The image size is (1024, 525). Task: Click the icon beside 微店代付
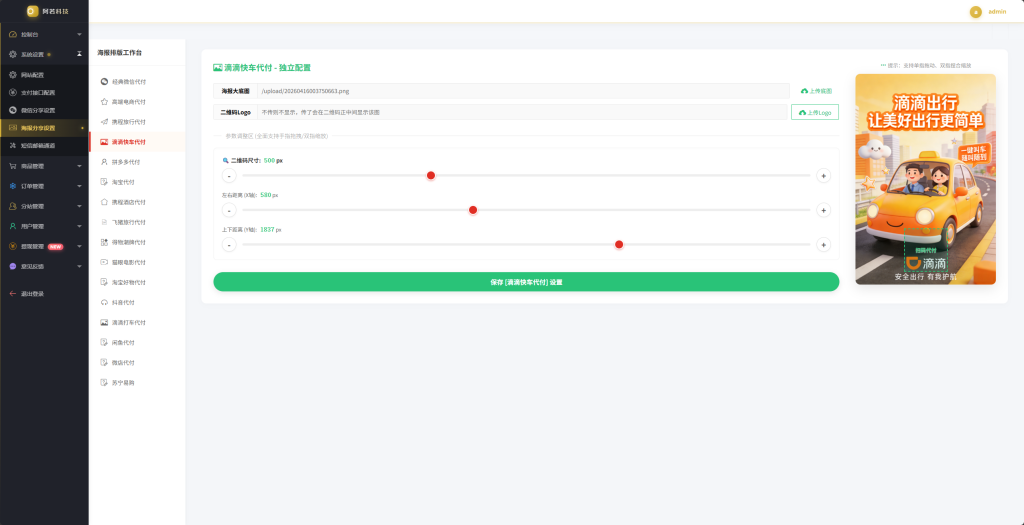(x=104, y=363)
